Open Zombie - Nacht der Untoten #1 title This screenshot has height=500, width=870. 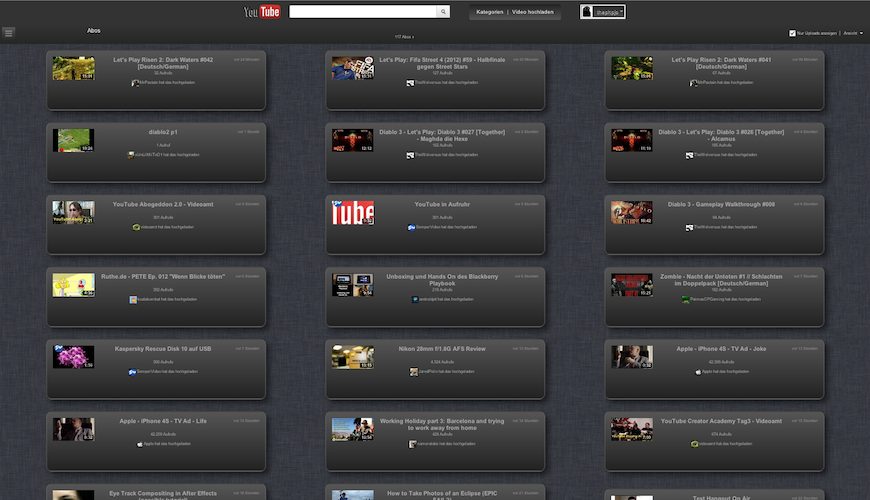(x=721, y=280)
